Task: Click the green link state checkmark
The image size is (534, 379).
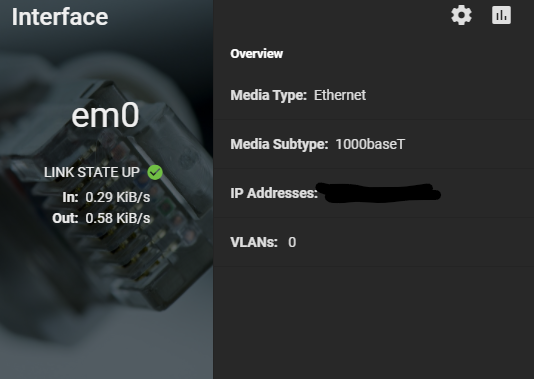Action: tap(155, 172)
